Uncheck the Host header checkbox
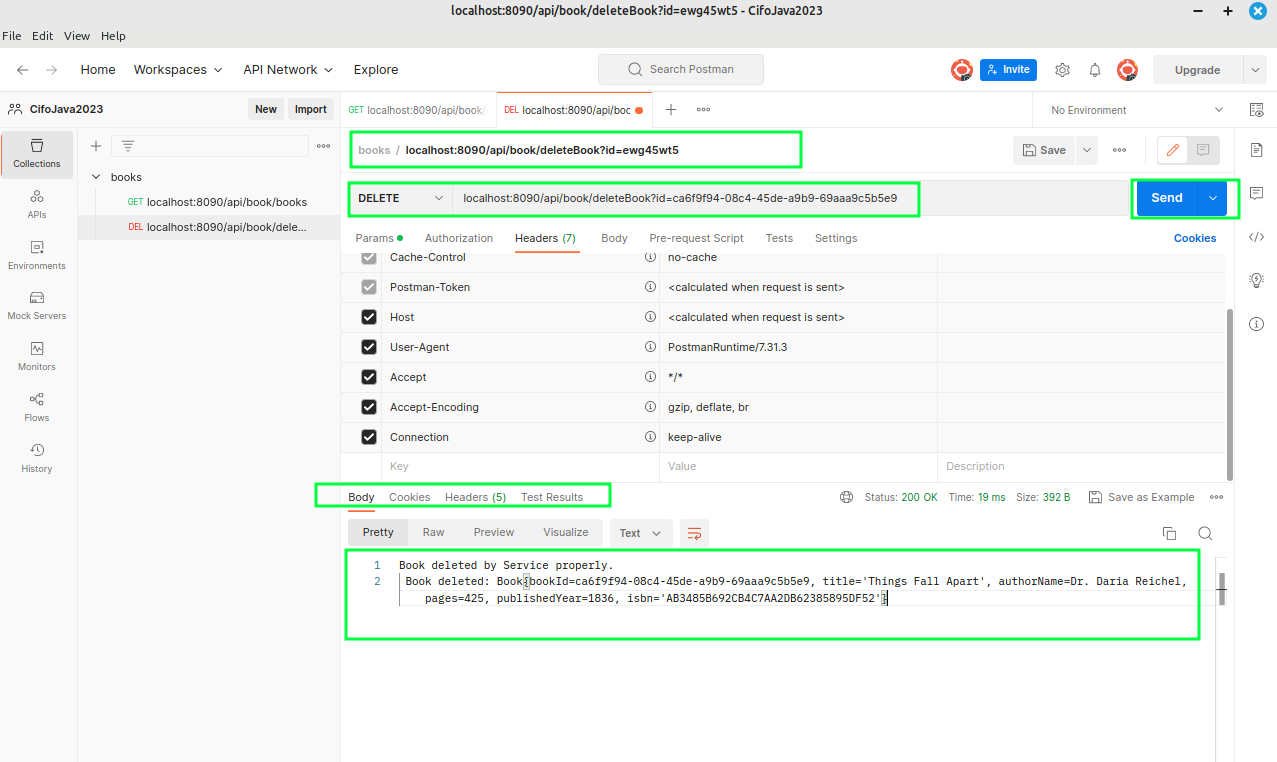The height and width of the screenshot is (762, 1277). (x=369, y=317)
